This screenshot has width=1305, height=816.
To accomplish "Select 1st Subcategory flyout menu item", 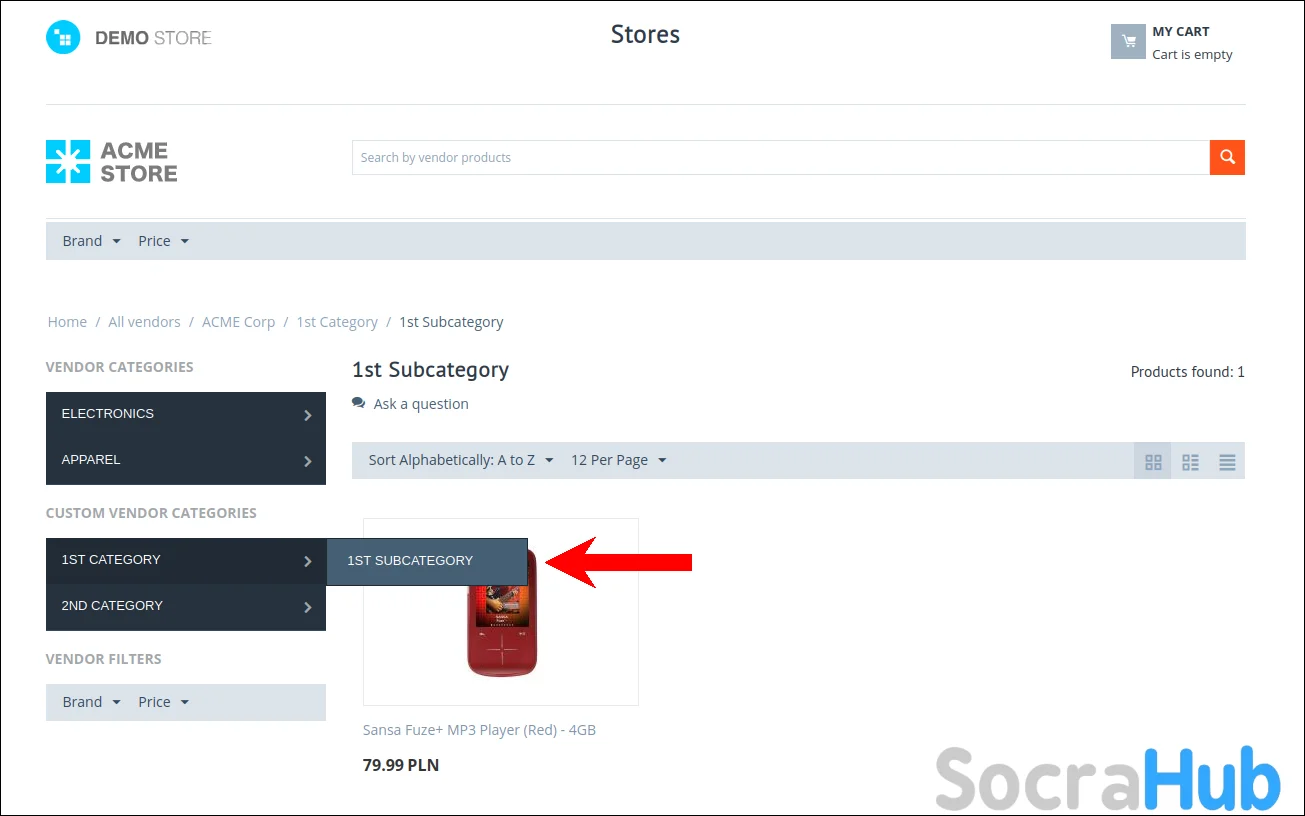I will coord(427,561).
